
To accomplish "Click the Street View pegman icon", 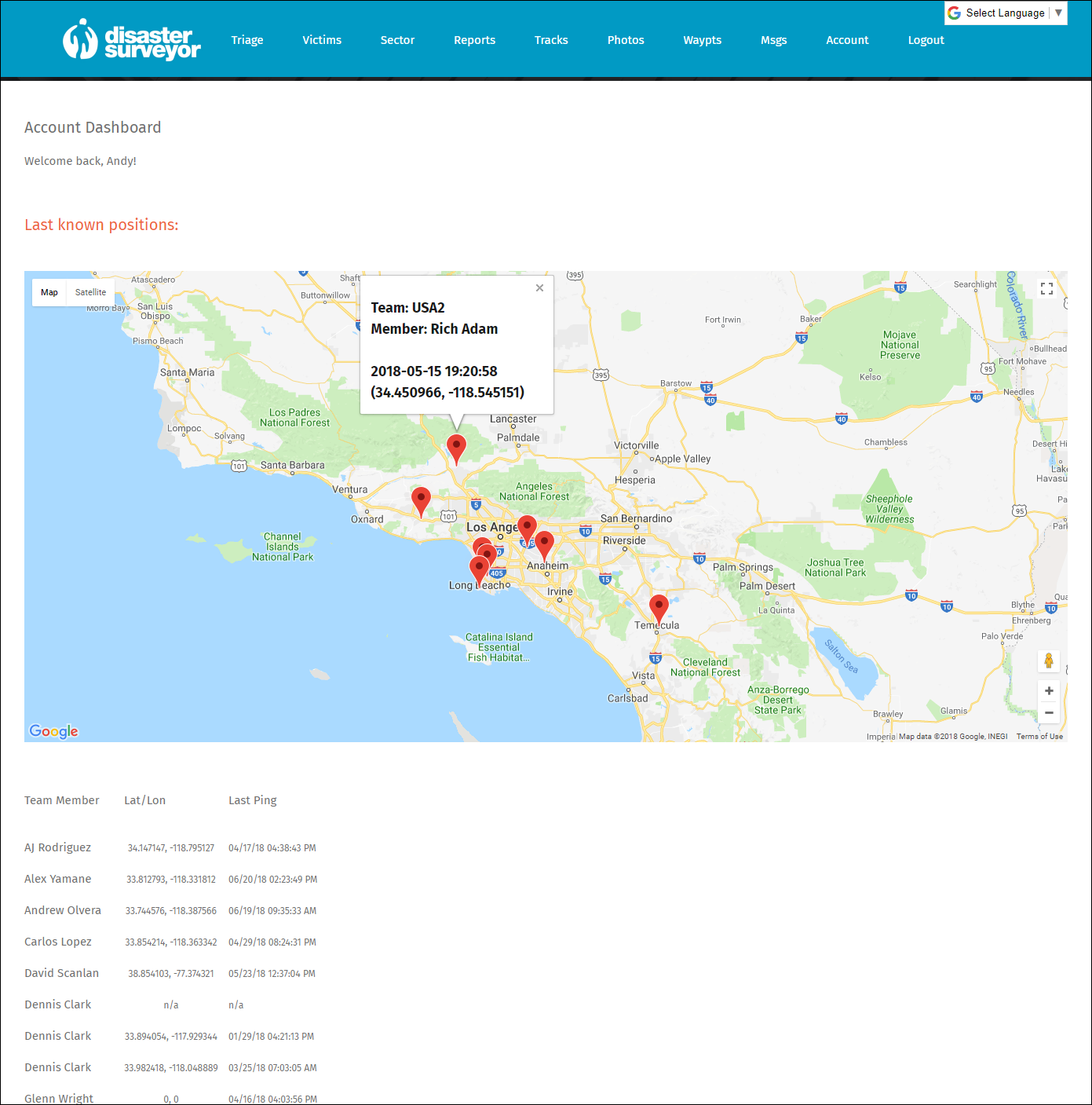I will coord(1049,661).
